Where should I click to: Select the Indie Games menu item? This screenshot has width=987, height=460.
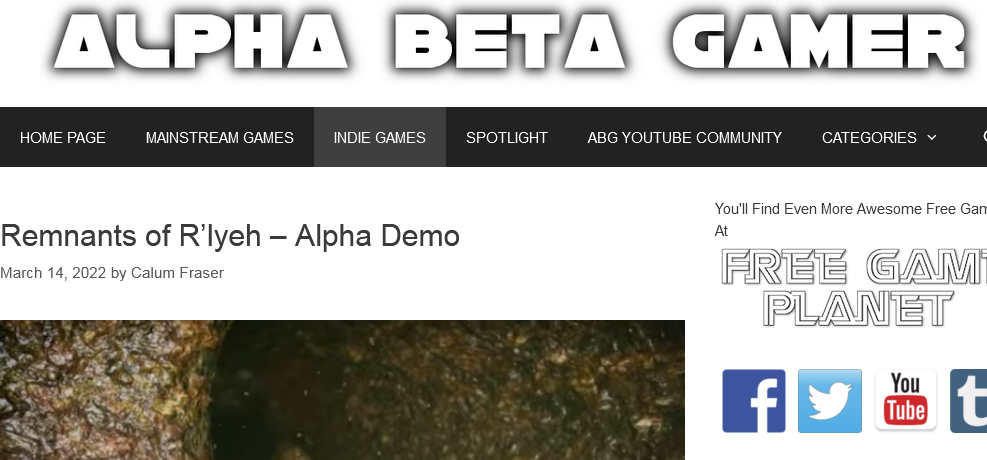point(380,137)
